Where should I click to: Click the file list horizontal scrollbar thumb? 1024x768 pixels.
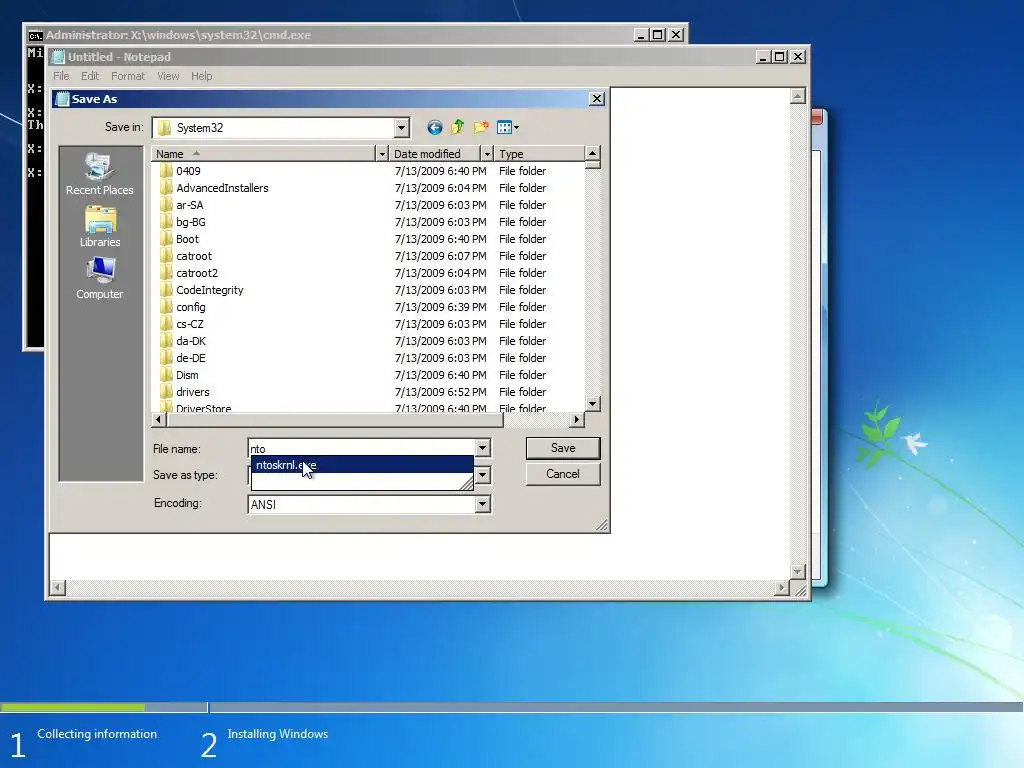point(335,419)
